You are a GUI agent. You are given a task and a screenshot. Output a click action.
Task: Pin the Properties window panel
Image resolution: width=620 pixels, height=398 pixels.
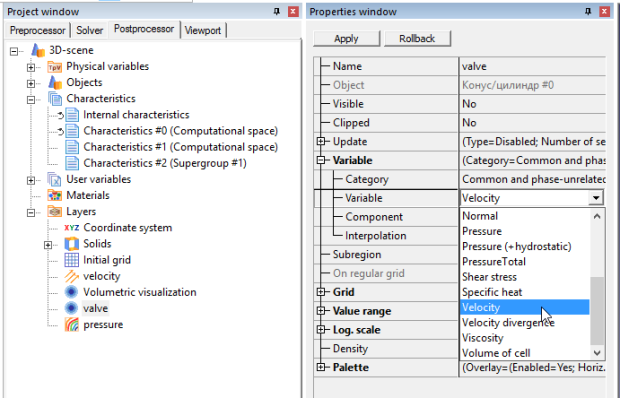(x=588, y=12)
